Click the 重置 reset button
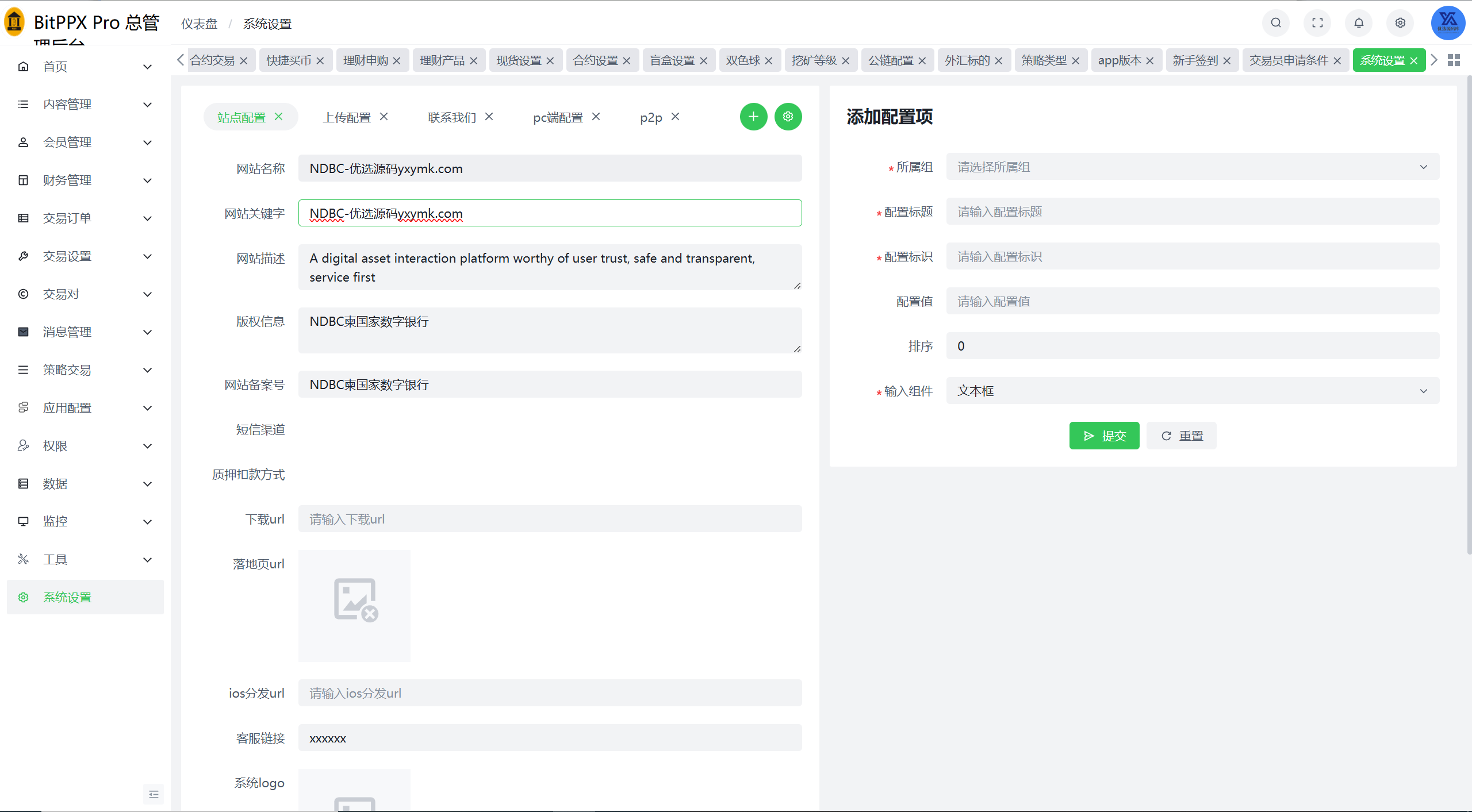Image resolution: width=1472 pixels, height=812 pixels. point(1182,436)
